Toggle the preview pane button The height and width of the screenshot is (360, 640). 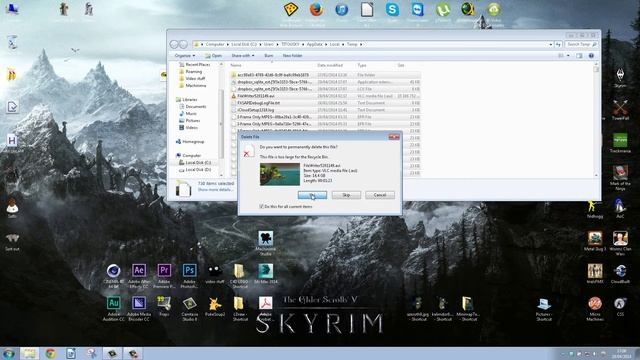point(579,56)
